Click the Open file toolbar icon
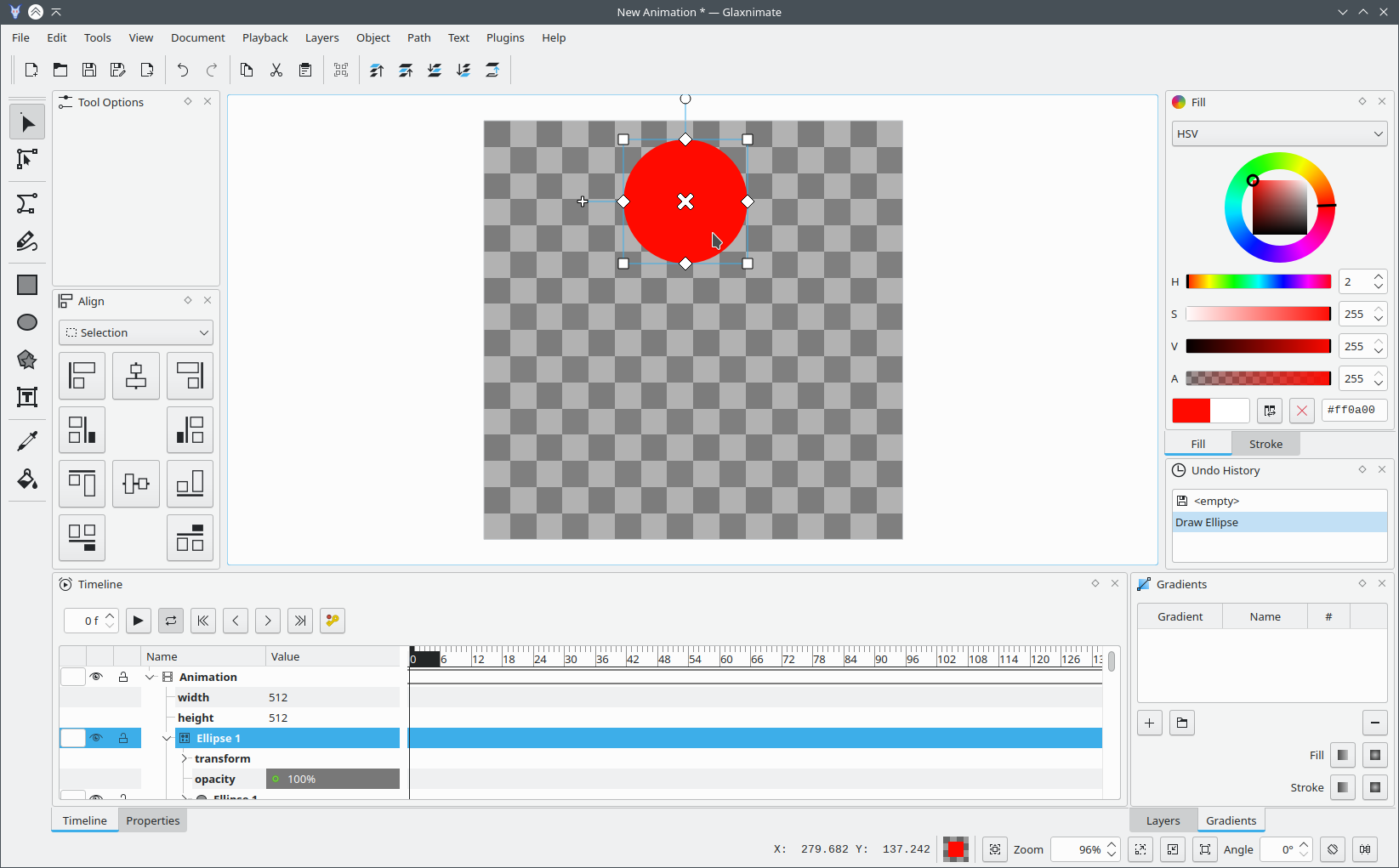 [x=60, y=71]
